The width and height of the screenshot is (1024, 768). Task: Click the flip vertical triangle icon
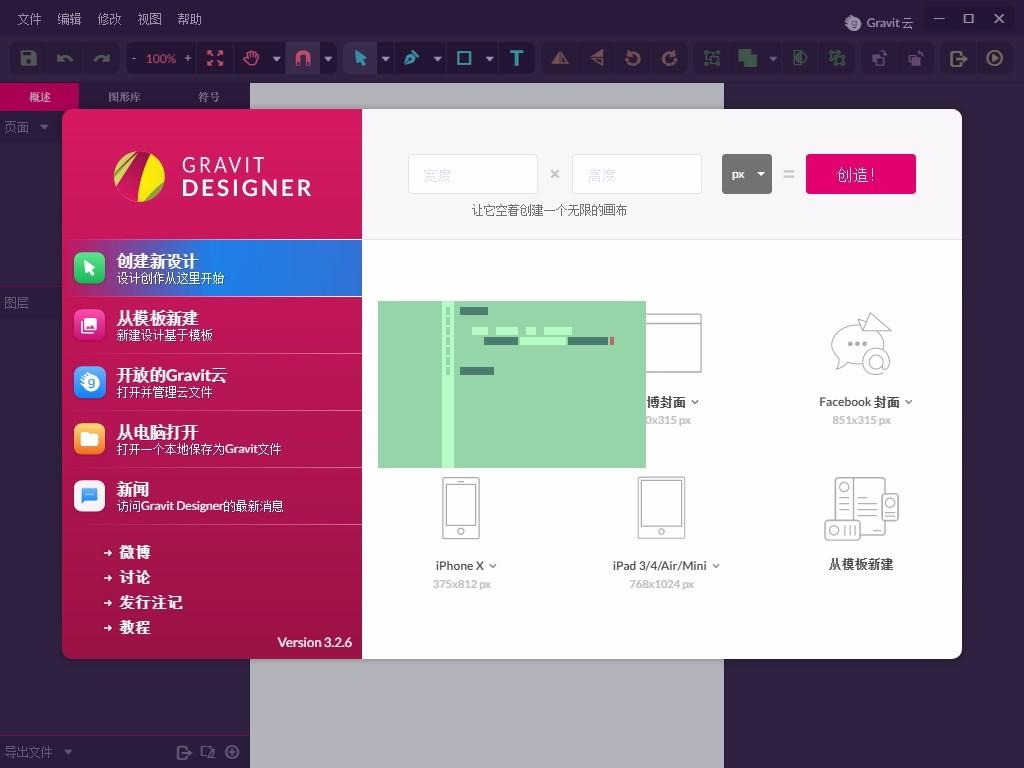click(x=597, y=58)
